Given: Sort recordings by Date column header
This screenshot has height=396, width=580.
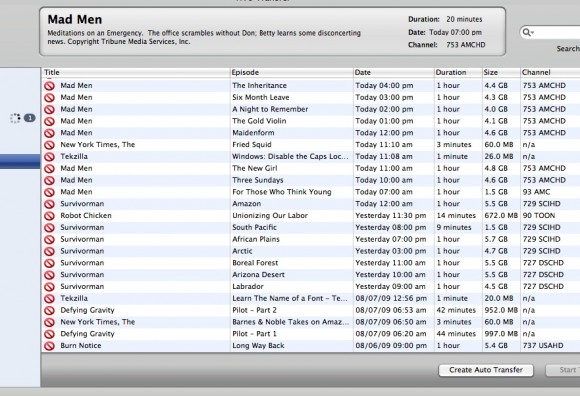Looking at the screenshot, I should tap(394, 72).
